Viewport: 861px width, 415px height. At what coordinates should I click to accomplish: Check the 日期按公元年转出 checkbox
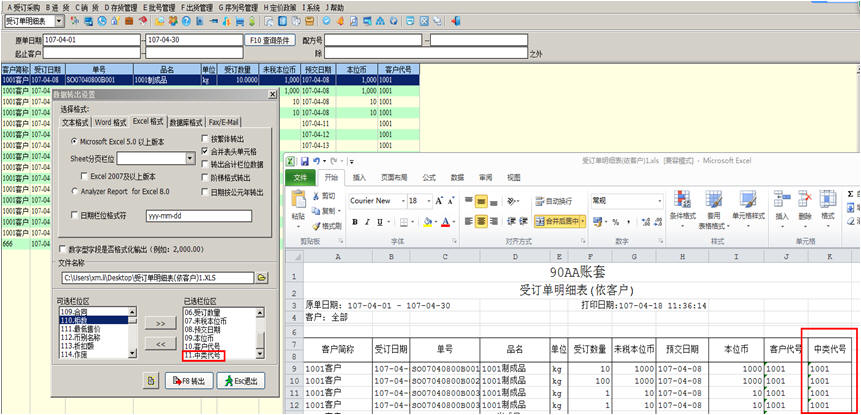pyautogui.click(x=205, y=192)
